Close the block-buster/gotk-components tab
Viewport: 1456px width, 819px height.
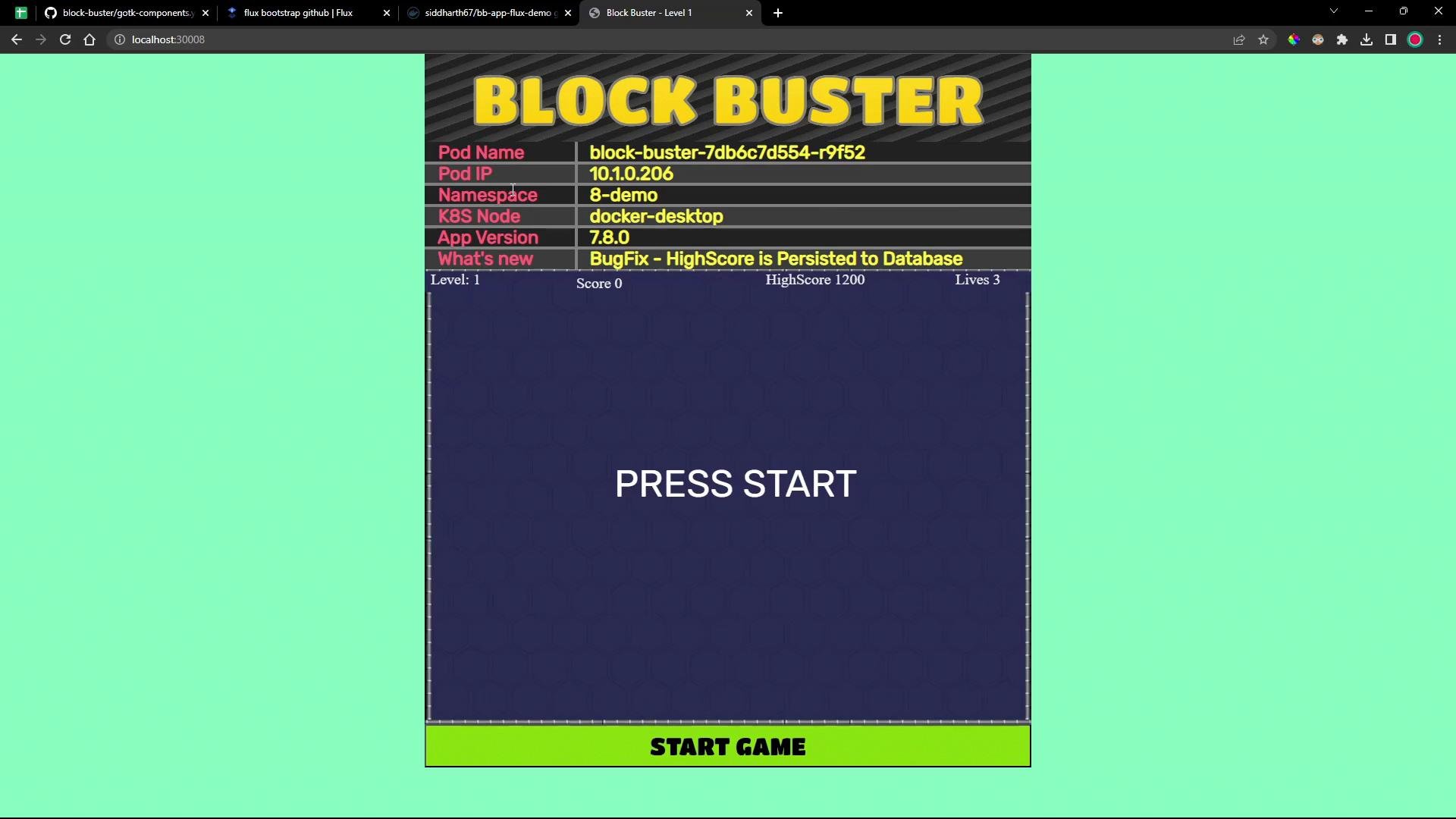[206, 13]
